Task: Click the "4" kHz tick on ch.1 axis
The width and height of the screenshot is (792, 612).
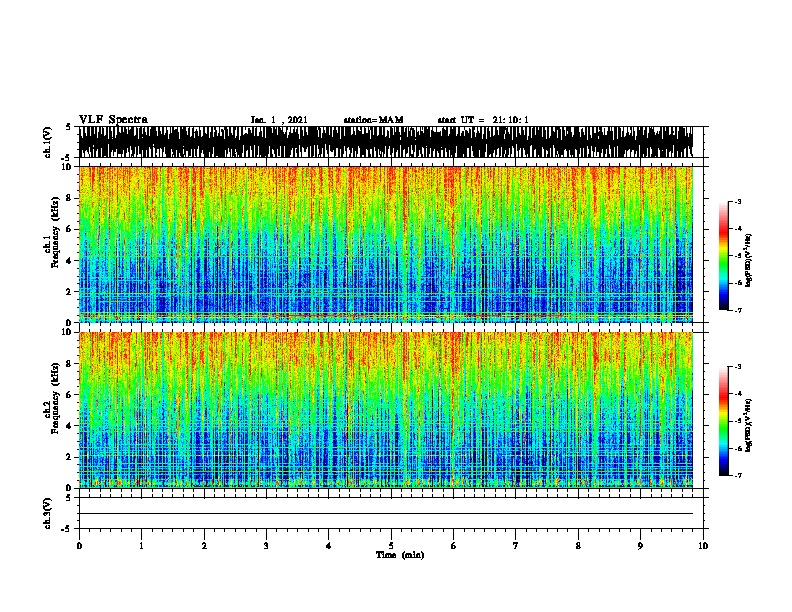Action: pos(69,261)
